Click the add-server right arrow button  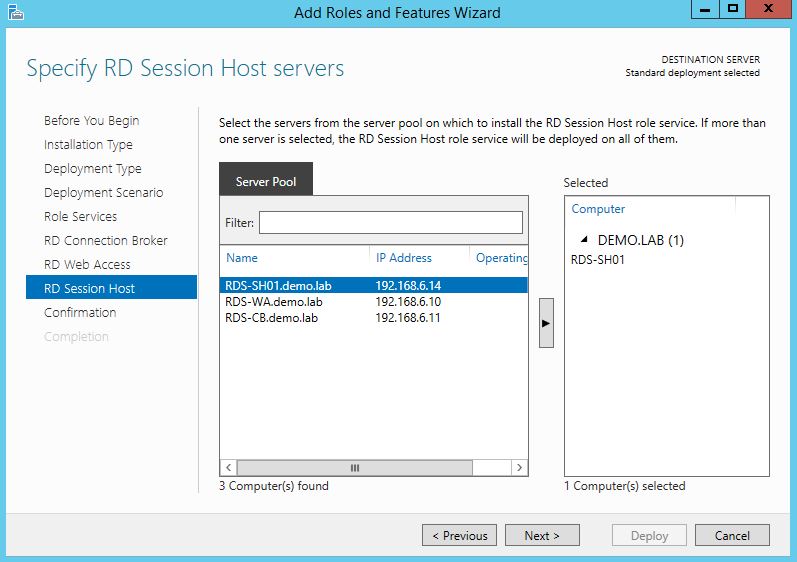[546, 322]
